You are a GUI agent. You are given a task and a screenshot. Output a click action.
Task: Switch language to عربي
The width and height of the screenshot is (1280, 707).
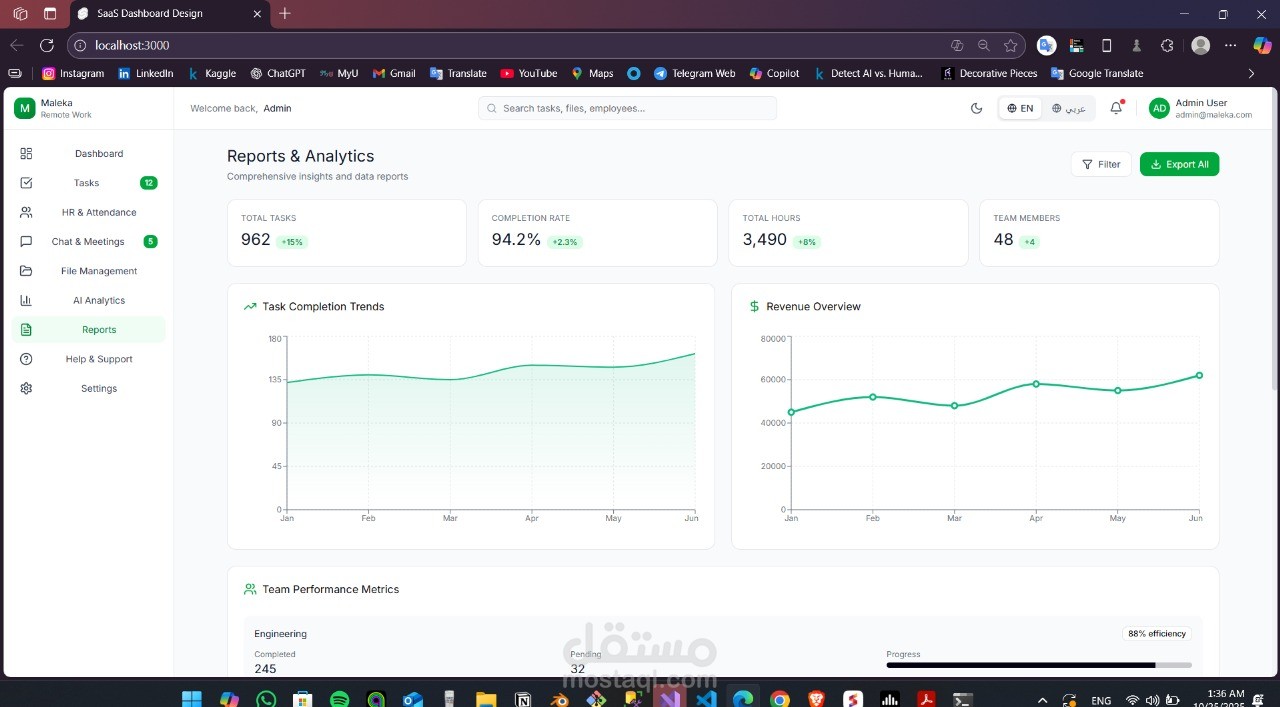pyautogui.click(x=1069, y=108)
